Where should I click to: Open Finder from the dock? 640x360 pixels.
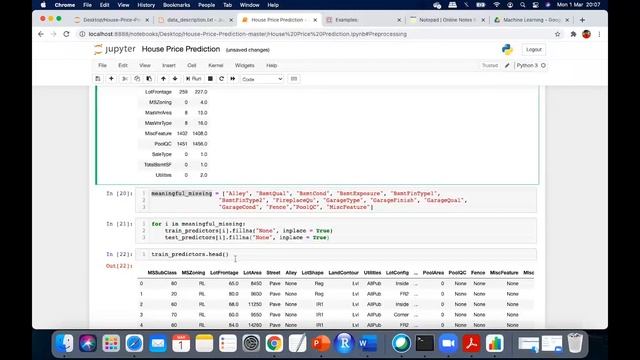(x=64, y=343)
